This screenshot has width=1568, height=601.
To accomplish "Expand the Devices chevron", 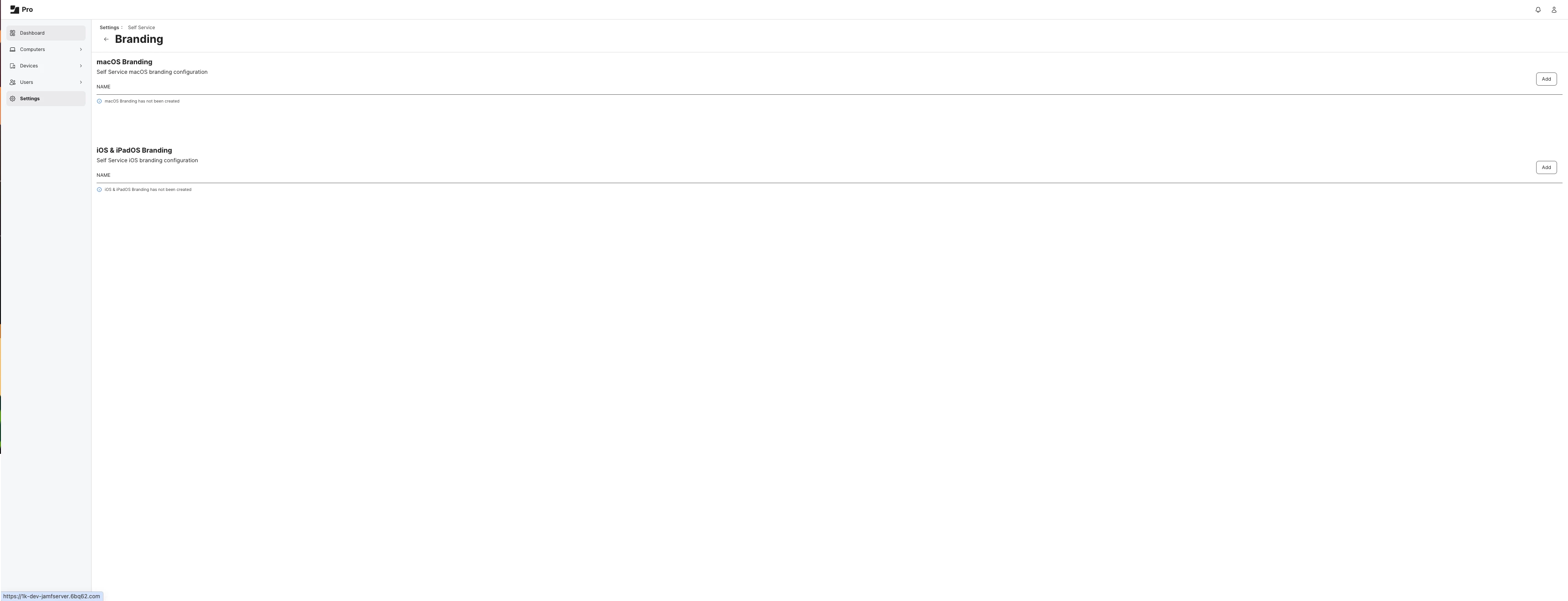I will pos(80,66).
